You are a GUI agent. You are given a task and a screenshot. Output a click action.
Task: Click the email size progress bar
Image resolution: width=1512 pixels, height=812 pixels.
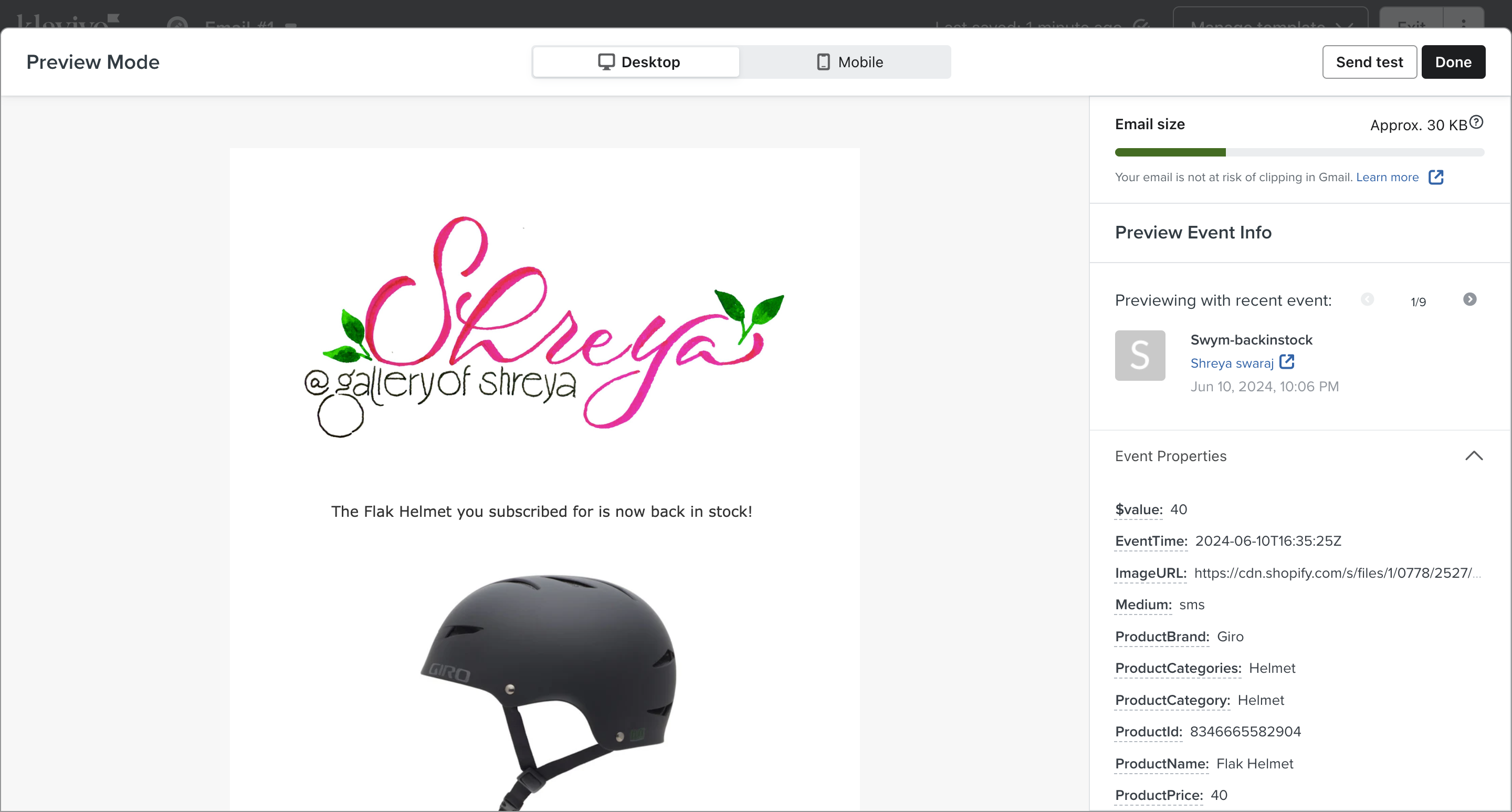1299,153
